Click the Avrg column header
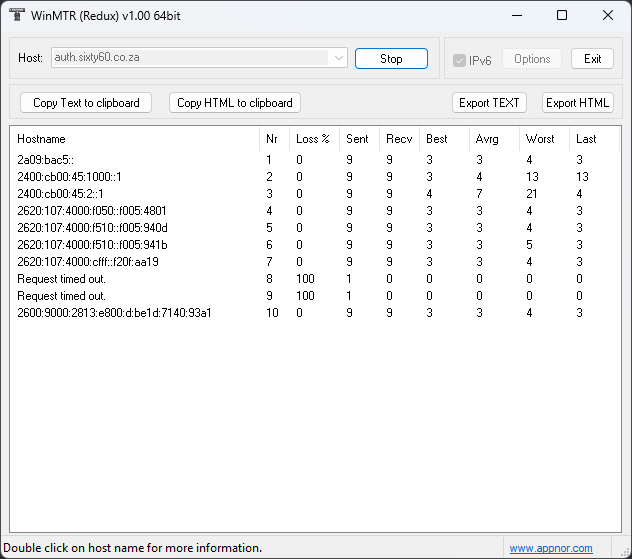This screenshot has height=559, width=632. [x=495, y=139]
